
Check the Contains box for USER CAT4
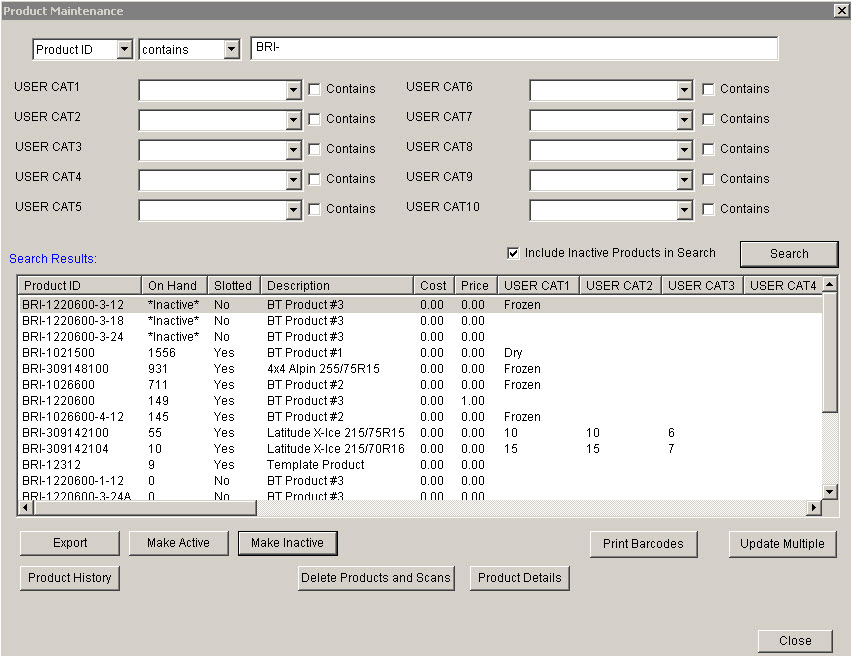314,179
